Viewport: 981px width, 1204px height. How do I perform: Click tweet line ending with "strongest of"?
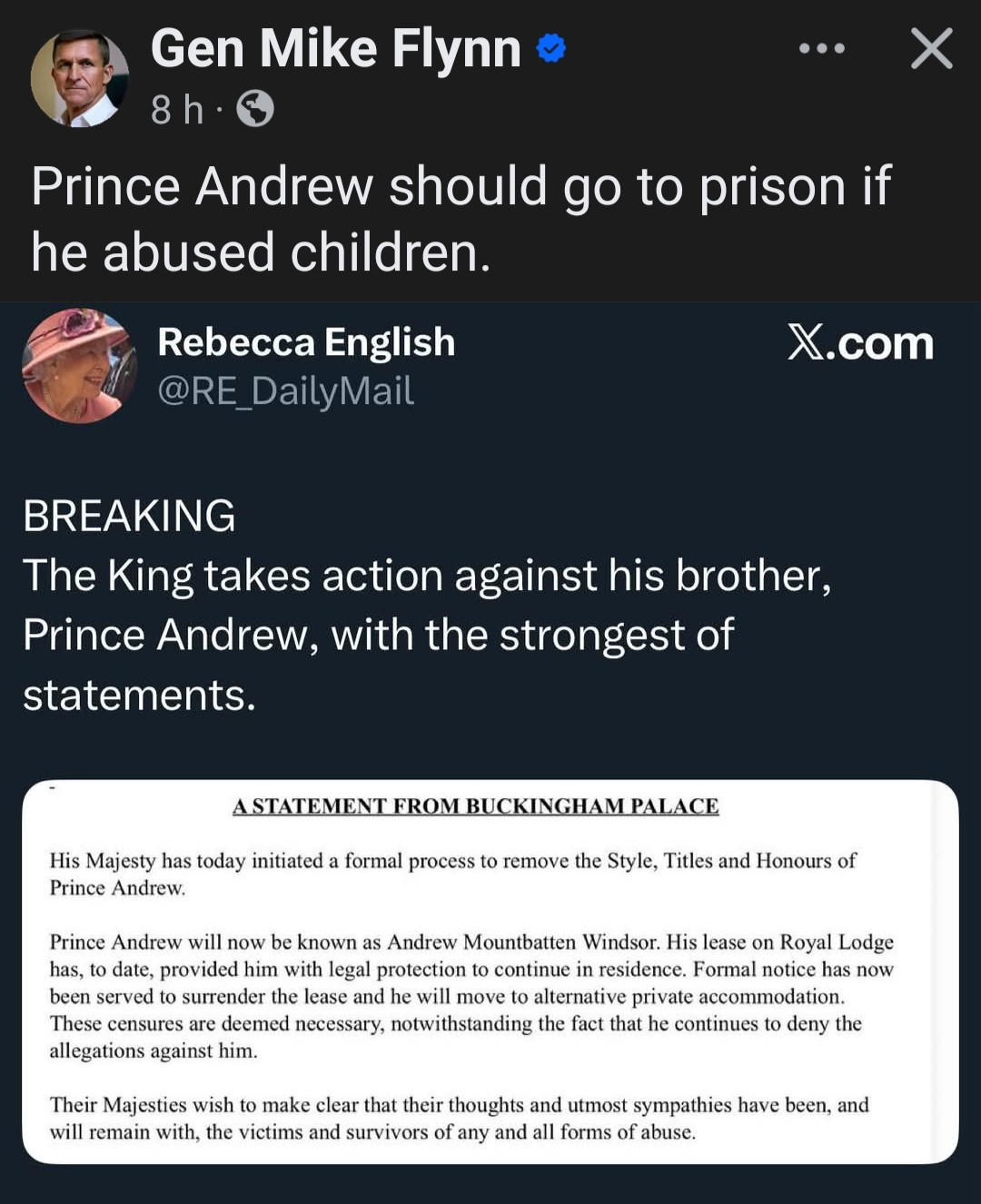378,635
